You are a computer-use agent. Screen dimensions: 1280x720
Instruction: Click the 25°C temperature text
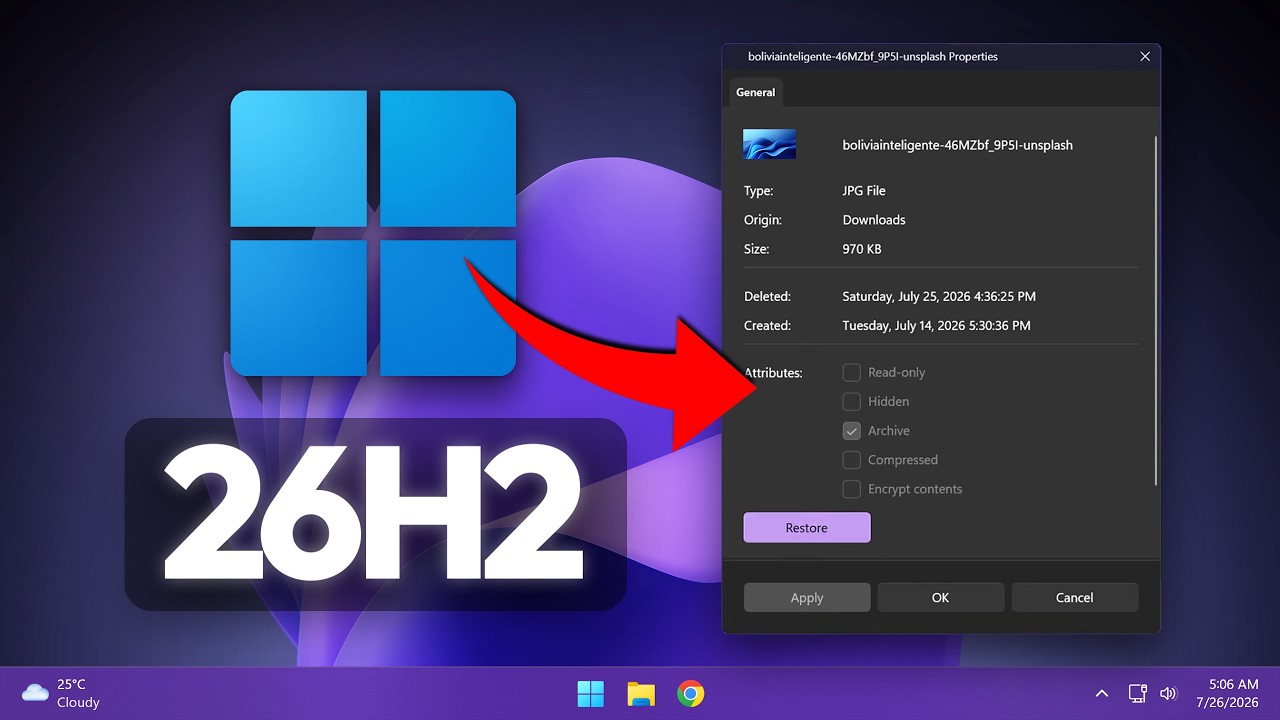[71, 684]
